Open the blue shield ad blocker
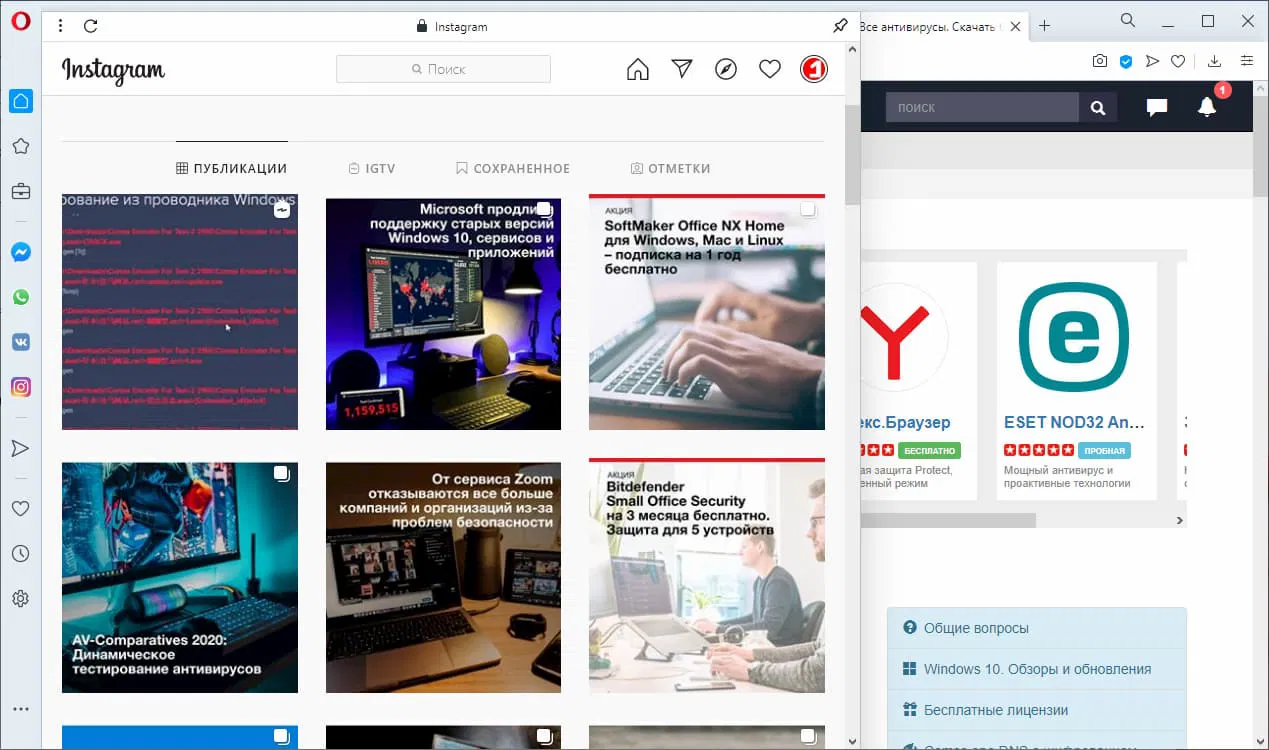The image size is (1269, 750). coord(1126,61)
